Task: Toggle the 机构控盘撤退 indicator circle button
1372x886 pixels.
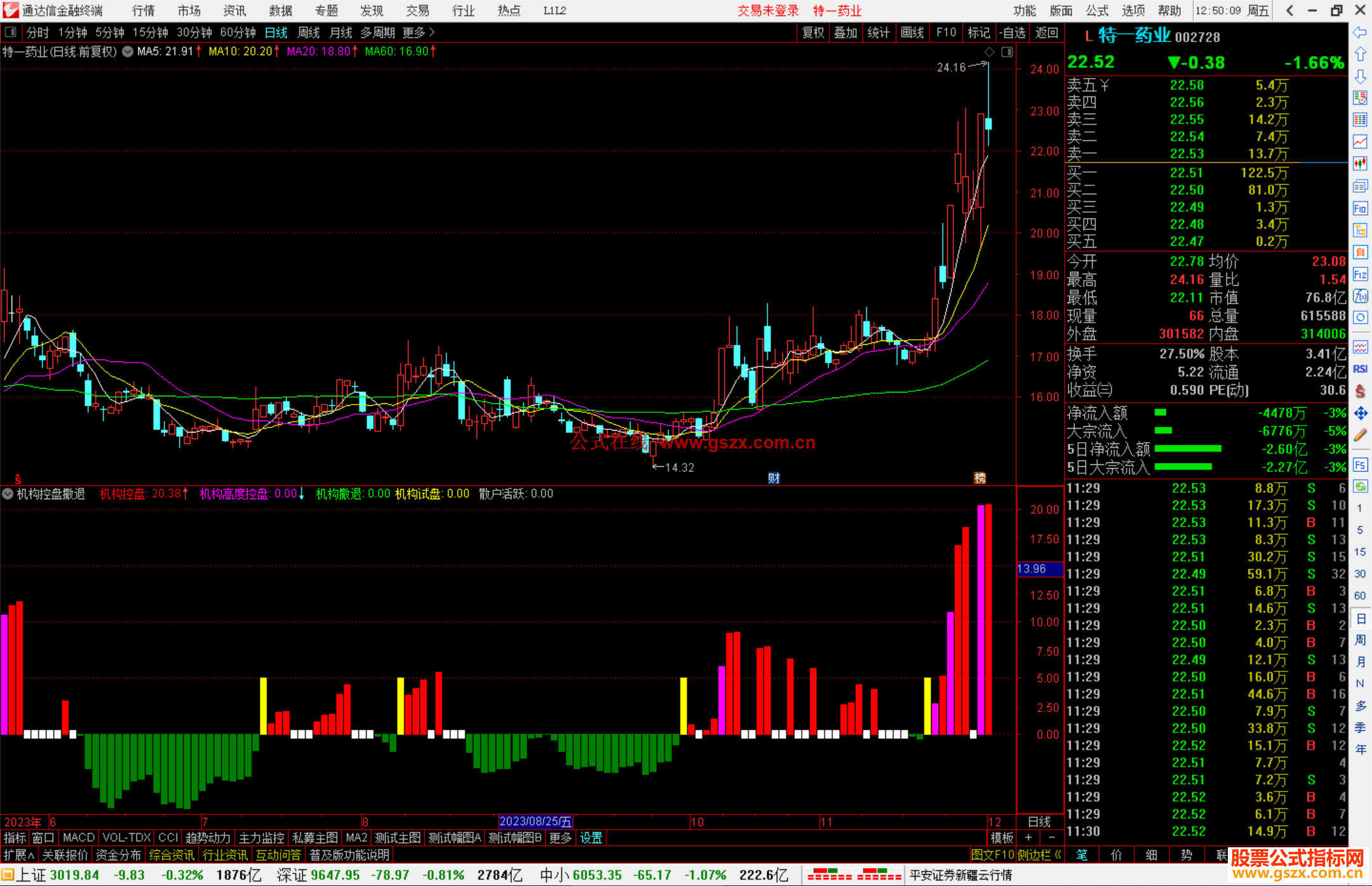Action: point(8,493)
